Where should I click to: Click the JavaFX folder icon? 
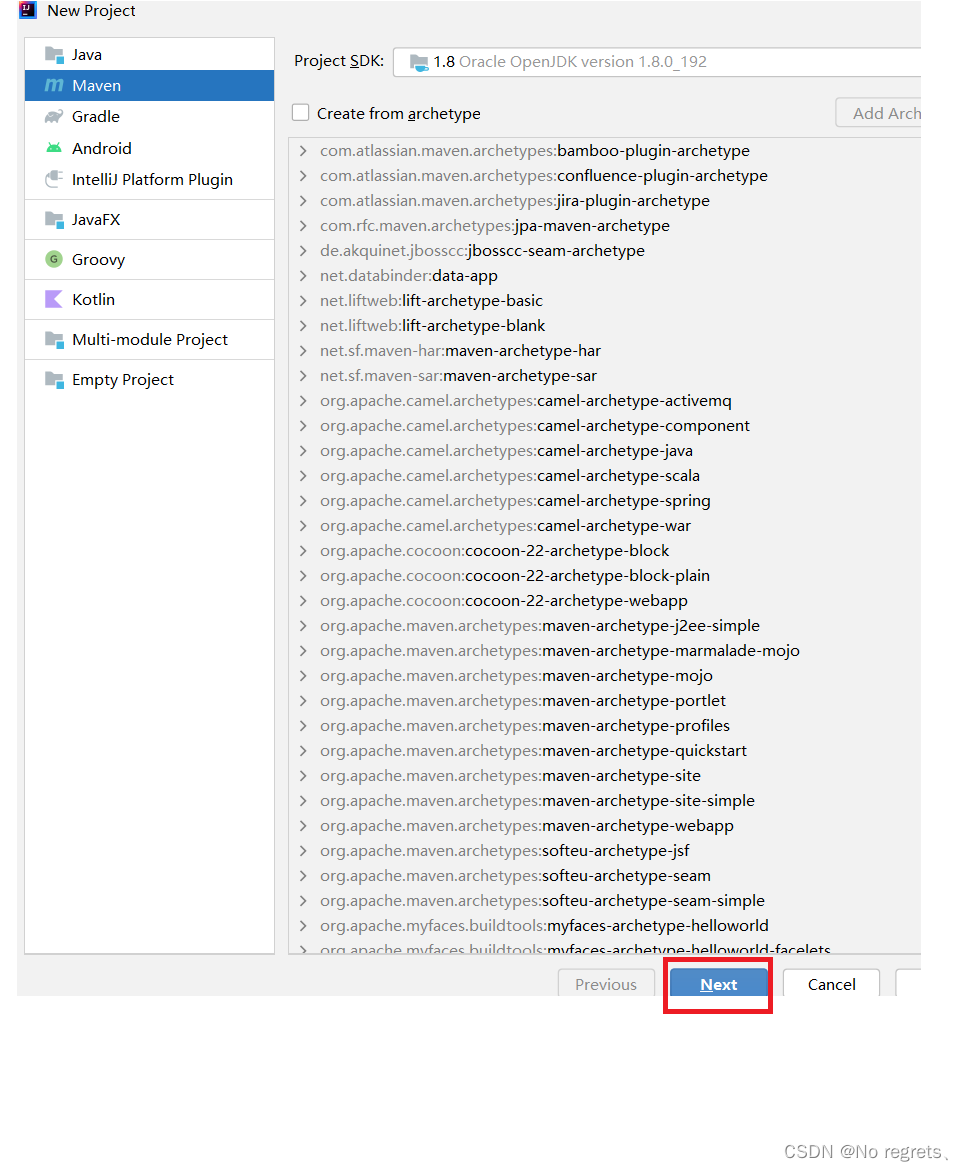tap(54, 220)
